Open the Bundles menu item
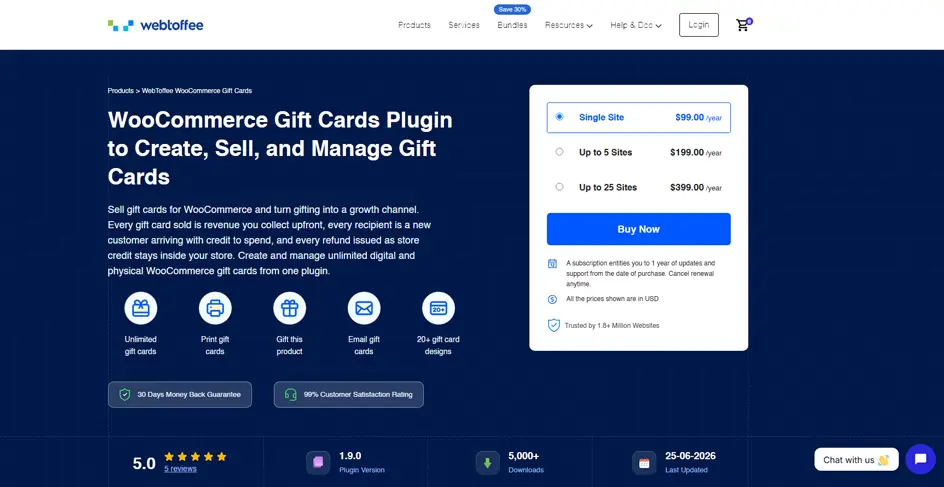This screenshot has width=944, height=487. pos(512,25)
